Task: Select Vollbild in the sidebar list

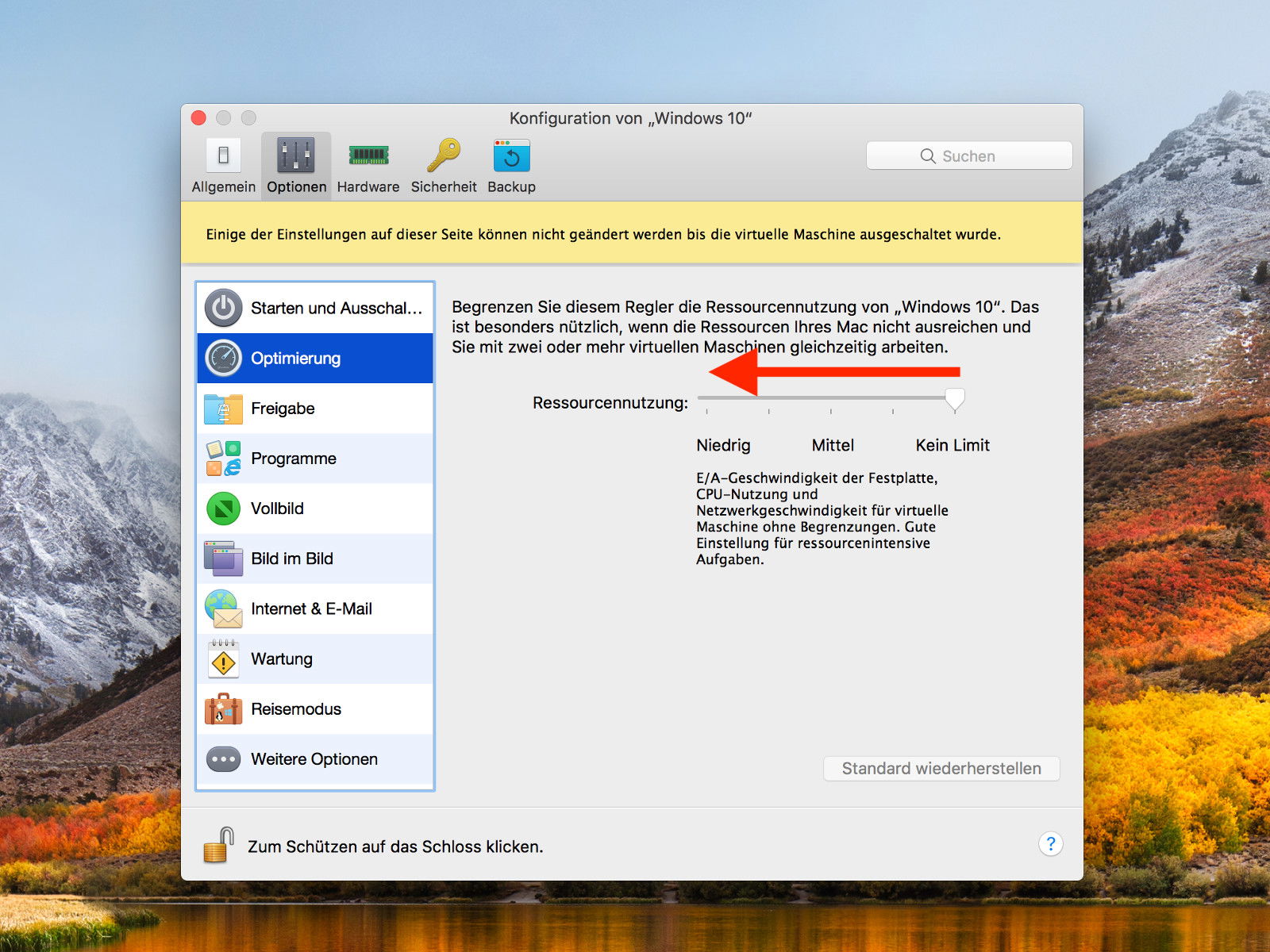Action: coord(315,509)
